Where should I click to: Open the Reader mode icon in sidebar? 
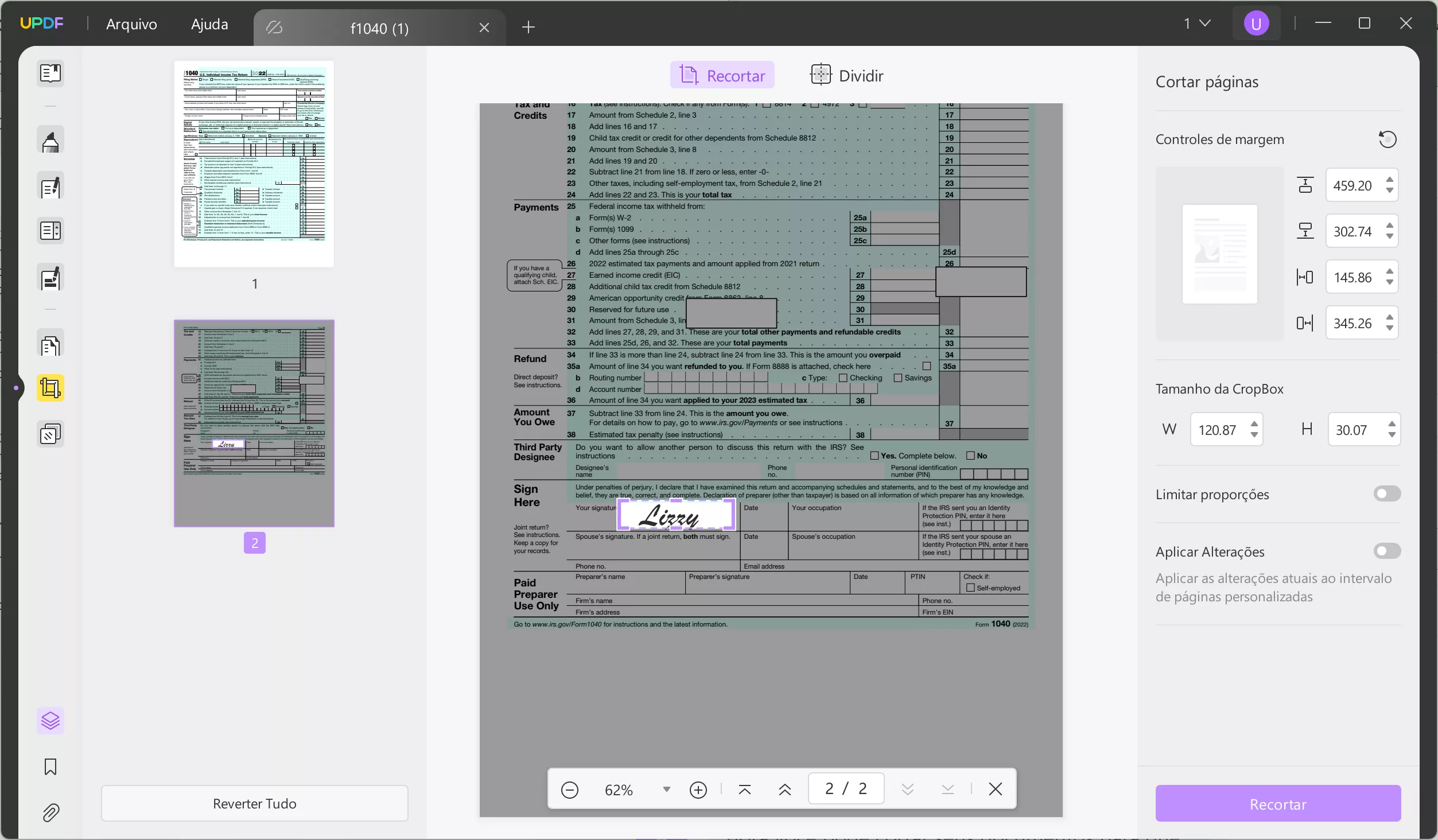[x=50, y=73]
